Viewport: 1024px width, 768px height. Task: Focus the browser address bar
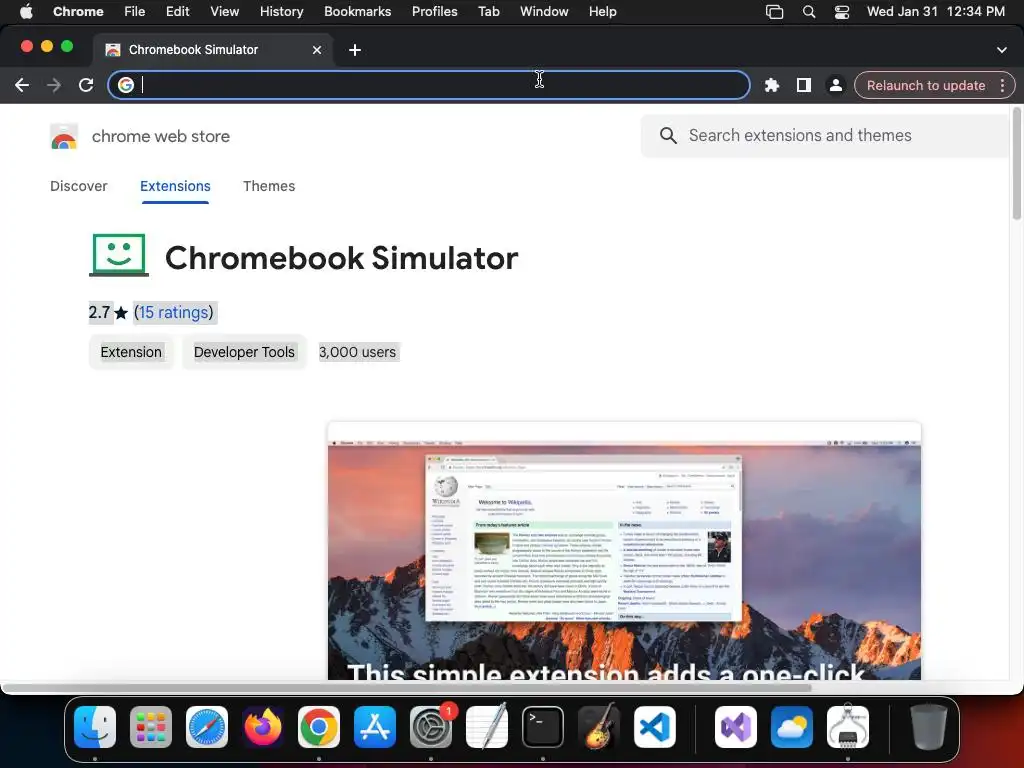coord(429,85)
